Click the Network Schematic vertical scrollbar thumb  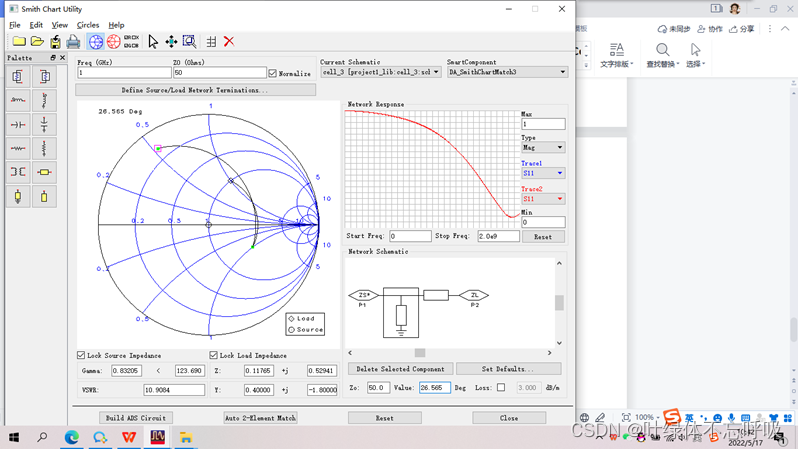pyautogui.click(x=559, y=302)
